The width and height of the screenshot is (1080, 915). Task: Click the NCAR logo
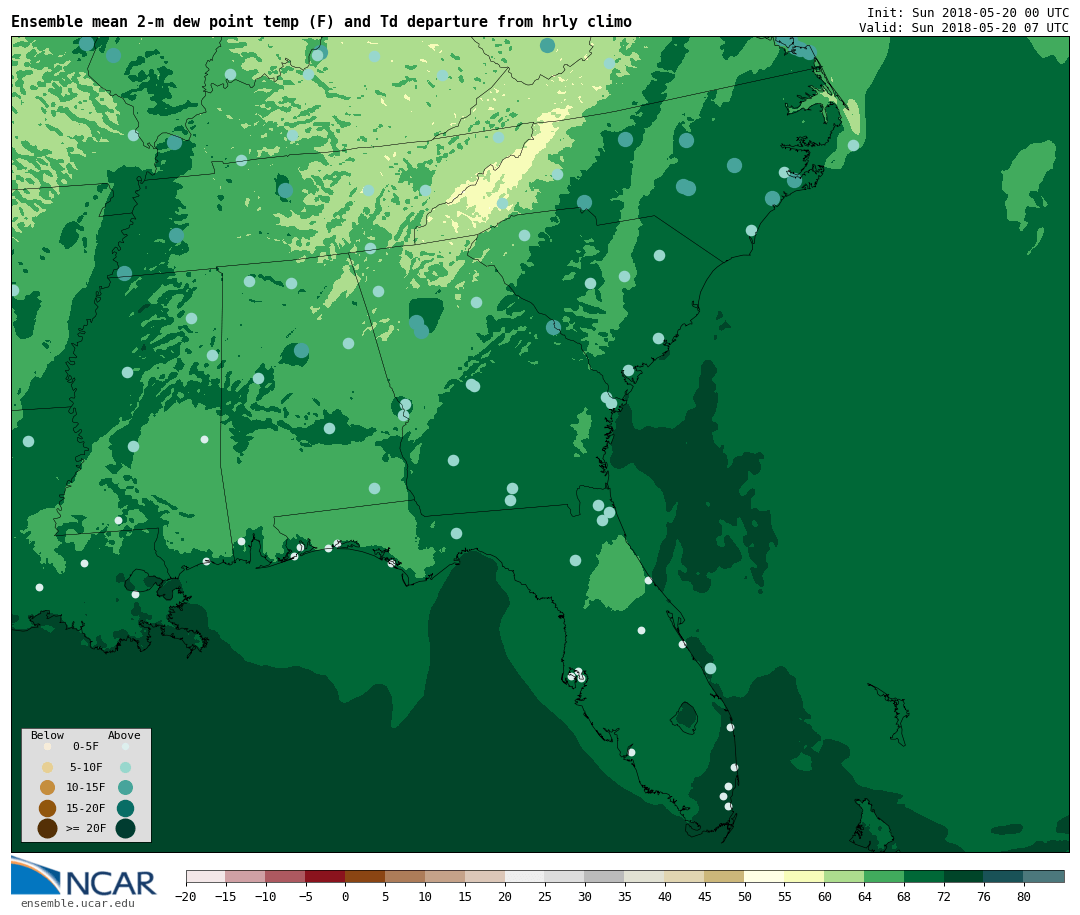(84, 877)
